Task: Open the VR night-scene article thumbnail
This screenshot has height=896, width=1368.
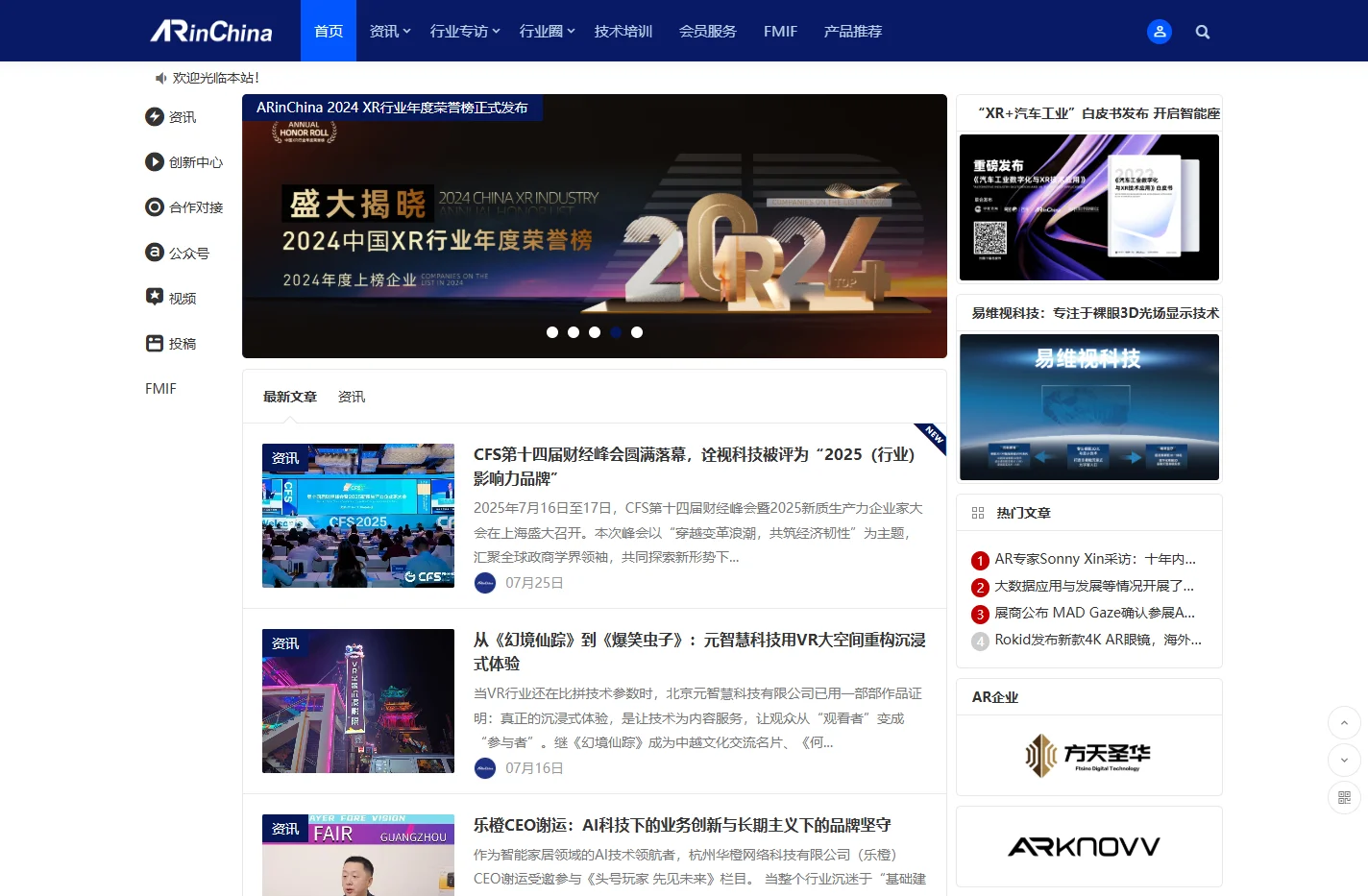Action: click(358, 701)
